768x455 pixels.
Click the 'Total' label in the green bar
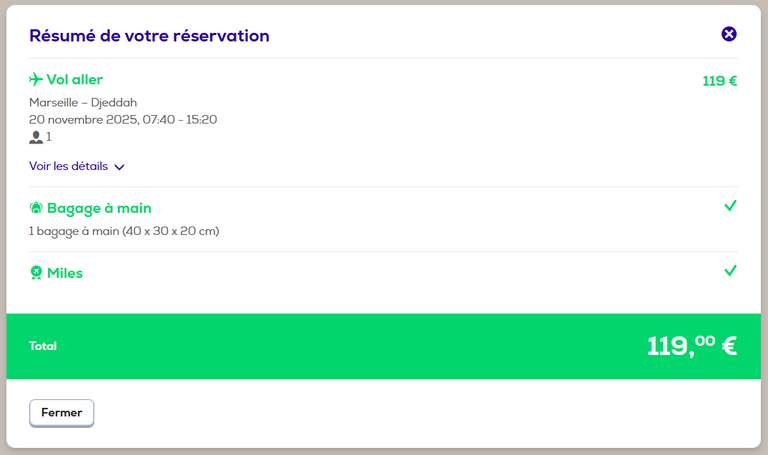43,346
